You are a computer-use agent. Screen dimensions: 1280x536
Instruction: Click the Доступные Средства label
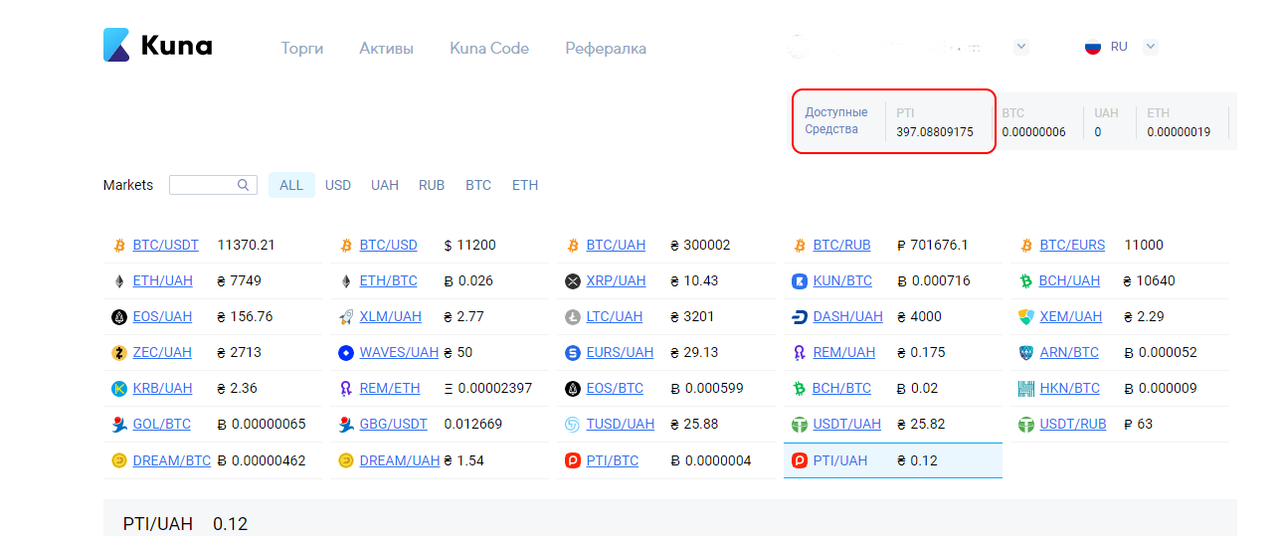click(x=836, y=121)
